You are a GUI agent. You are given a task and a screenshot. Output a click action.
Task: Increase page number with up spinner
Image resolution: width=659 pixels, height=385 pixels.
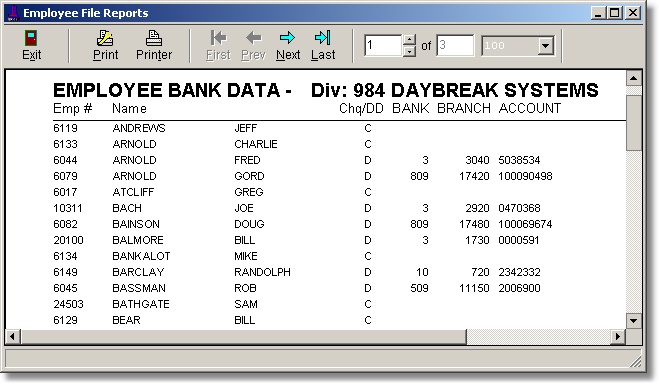pyautogui.click(x=409, y=40)
